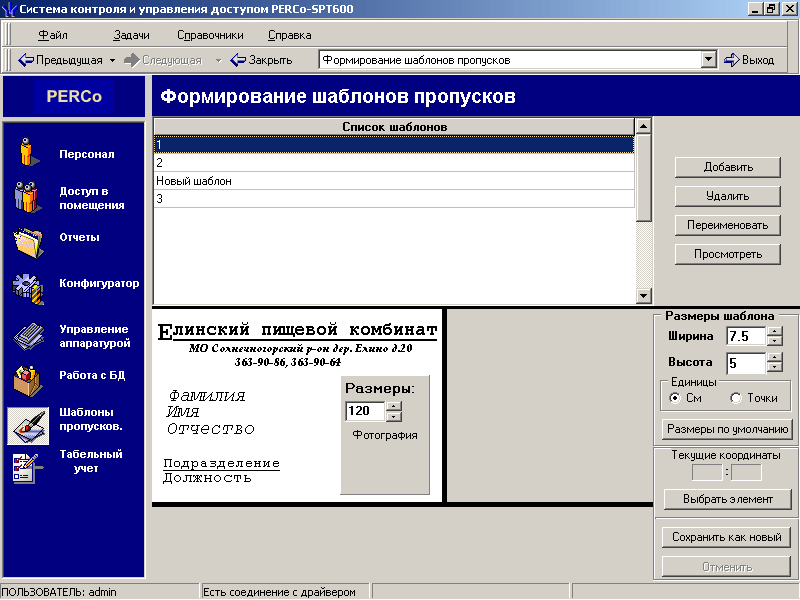Open the Конфигуратор gear icon
The height and width of the screenshot is (600, 800).
tap(28, 289)
